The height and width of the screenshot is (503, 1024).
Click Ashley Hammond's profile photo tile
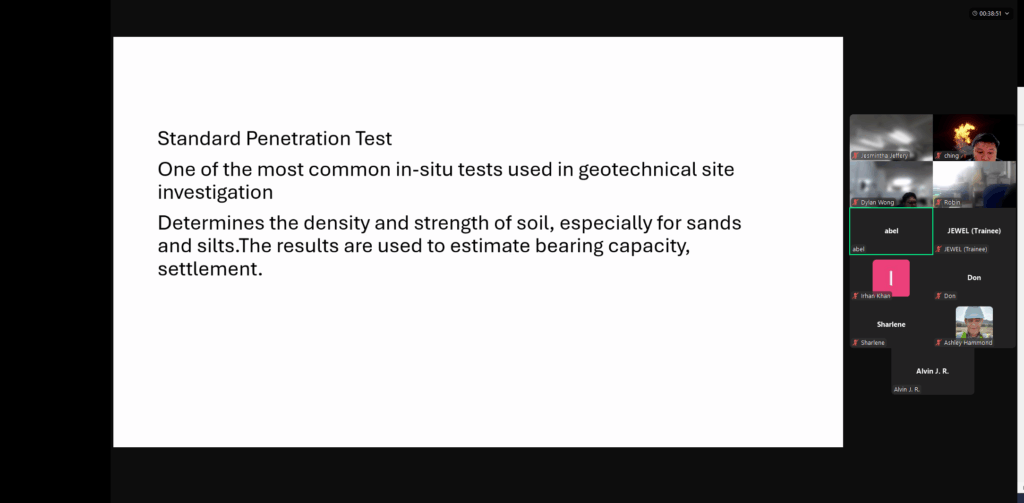(974, 322)
